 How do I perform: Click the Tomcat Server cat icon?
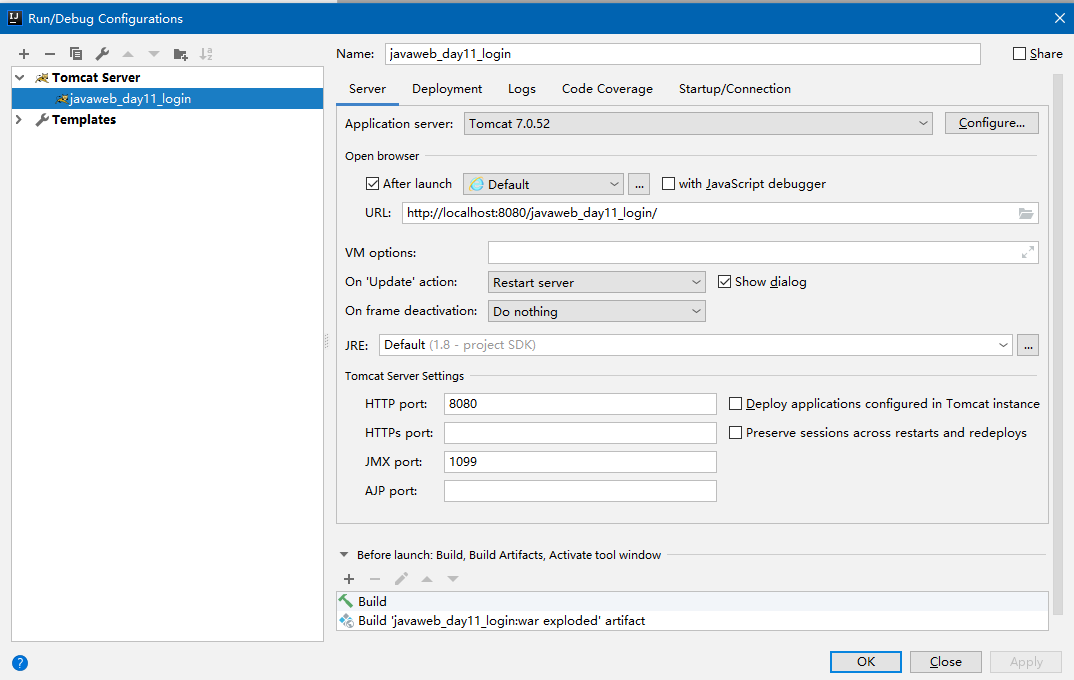42,78
